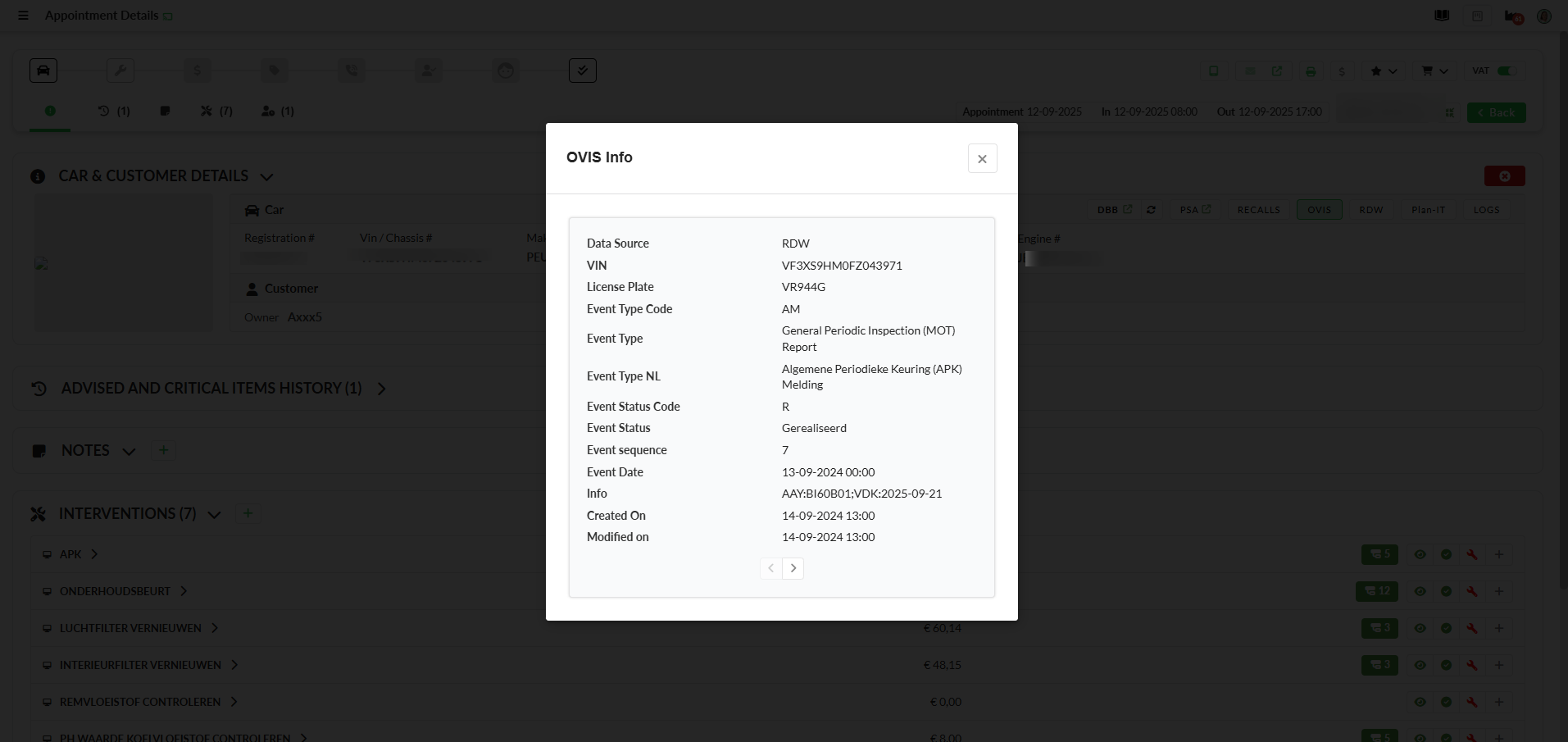Toggle visibility eye for LUCHTFILTER VERNIEUWEN row

pos(1420,628)
